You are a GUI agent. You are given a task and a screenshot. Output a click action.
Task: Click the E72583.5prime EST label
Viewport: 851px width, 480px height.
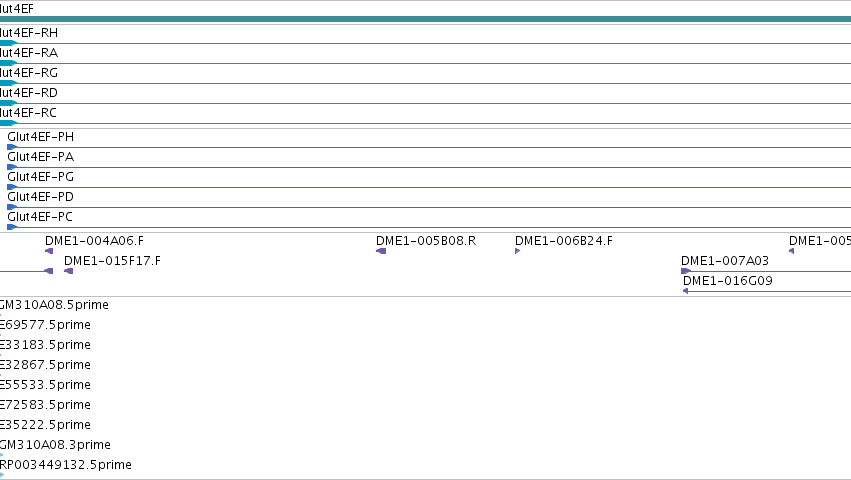pos(46,405)
